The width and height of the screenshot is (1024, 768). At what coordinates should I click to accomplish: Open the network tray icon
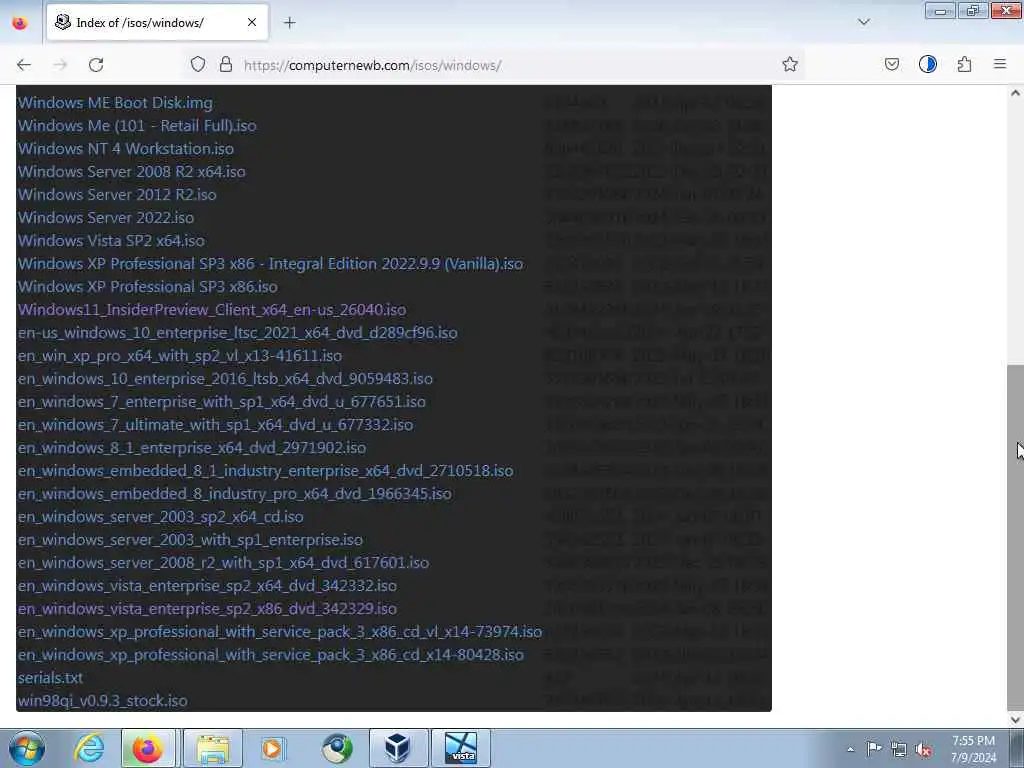(899, 750)
